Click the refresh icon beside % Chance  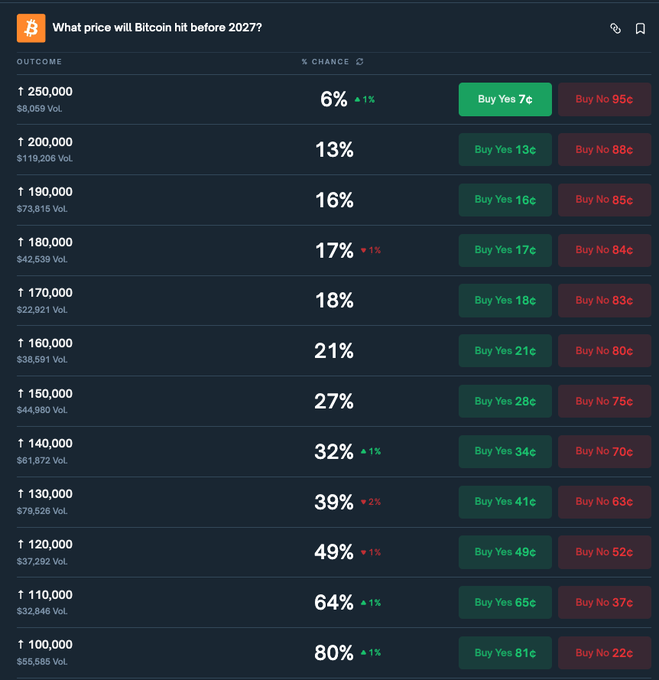tap(360, 62)
